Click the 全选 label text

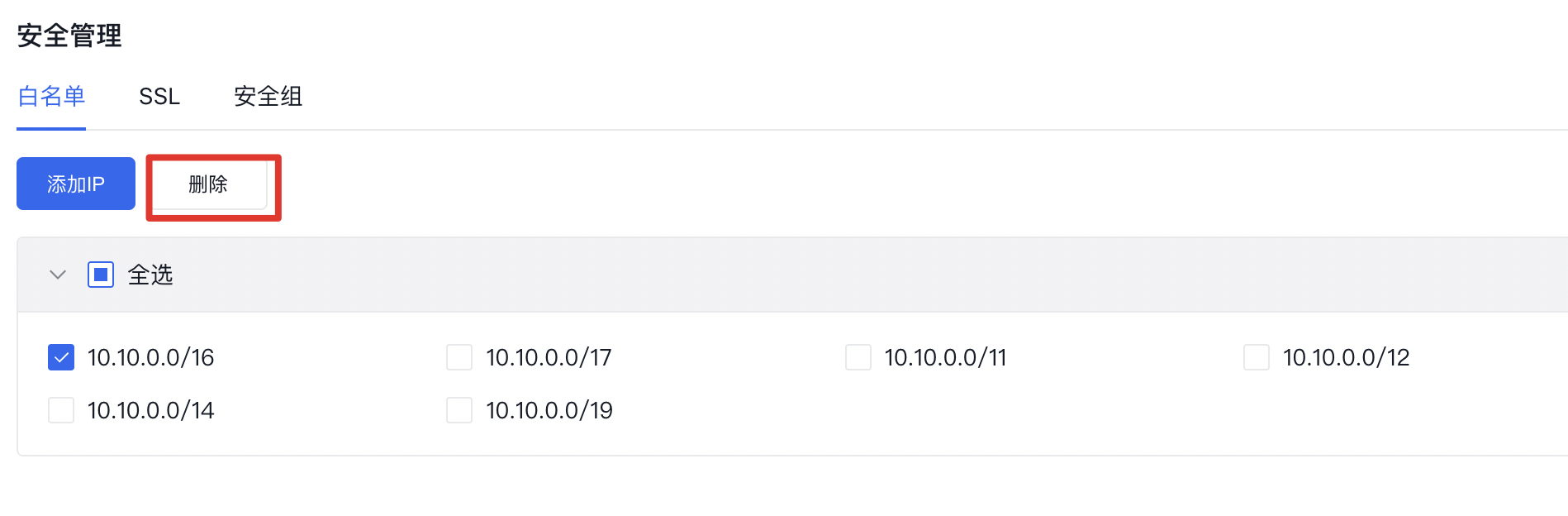(x=150, y=275)
